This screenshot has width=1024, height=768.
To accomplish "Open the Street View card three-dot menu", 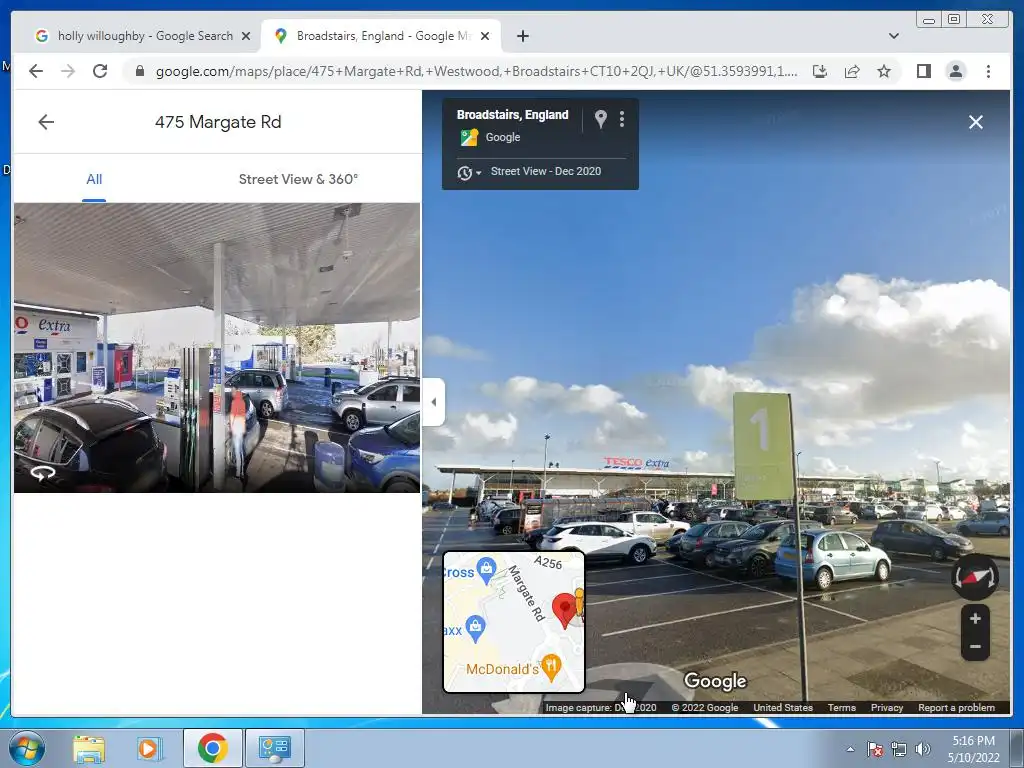I will point(622,119).
